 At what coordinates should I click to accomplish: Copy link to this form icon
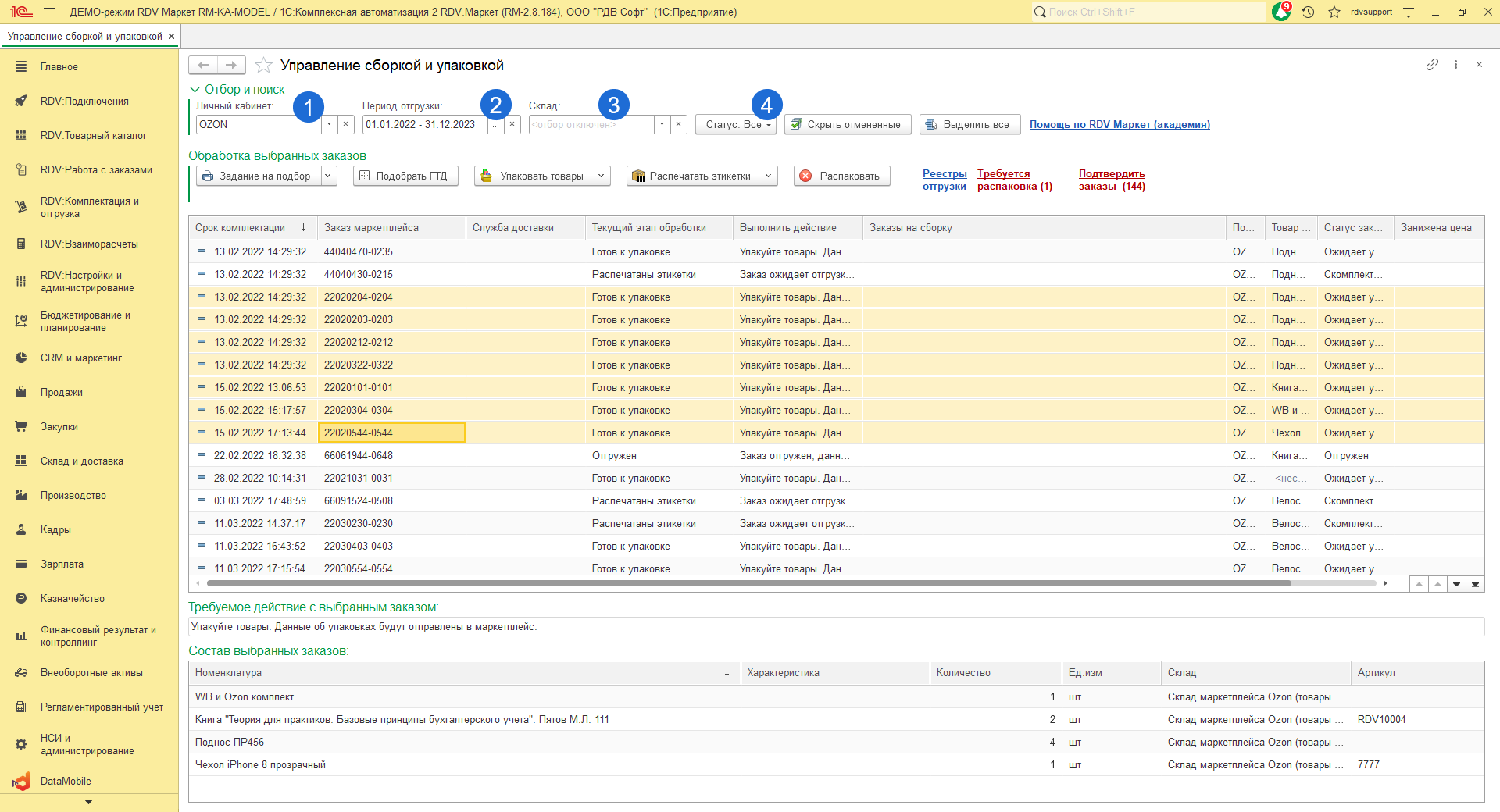click(1431, 65)
